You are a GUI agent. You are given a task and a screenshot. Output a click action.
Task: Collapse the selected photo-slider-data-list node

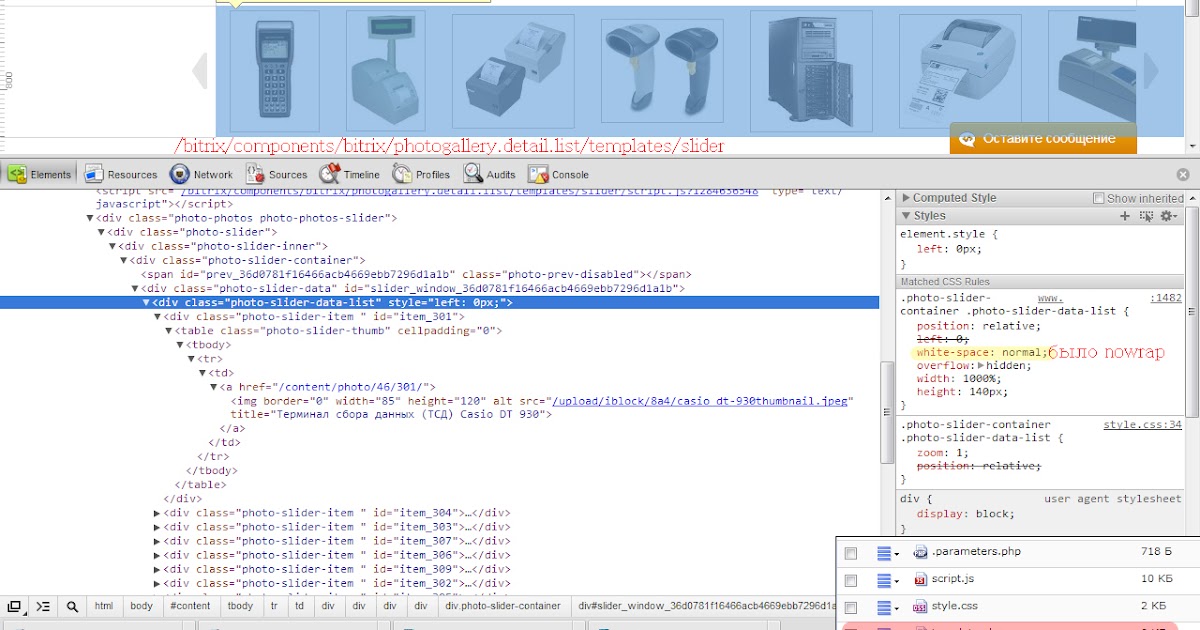[146, 303]
